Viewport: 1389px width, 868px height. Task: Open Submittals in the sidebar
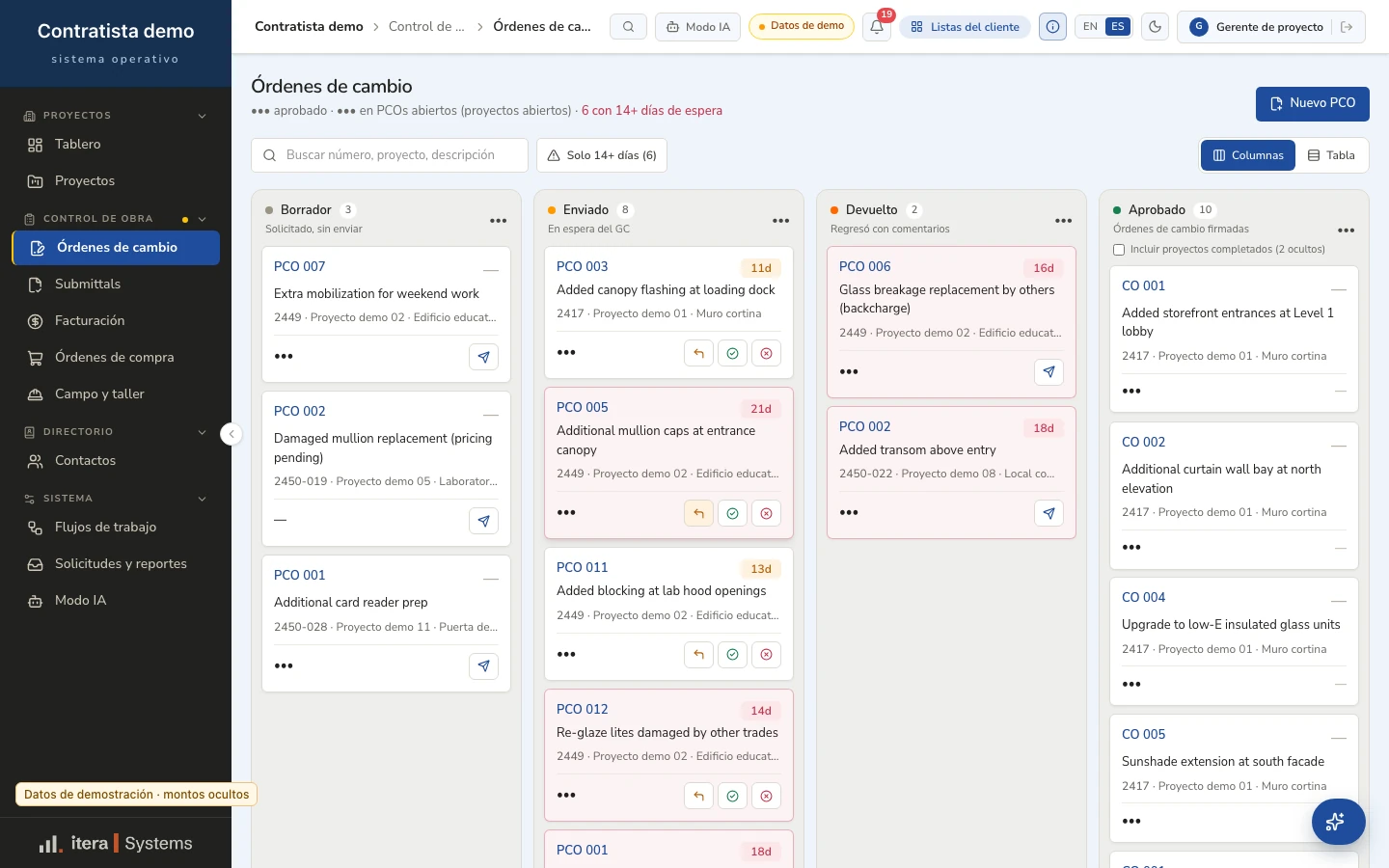pyautogui.click(x=116, y=285)
